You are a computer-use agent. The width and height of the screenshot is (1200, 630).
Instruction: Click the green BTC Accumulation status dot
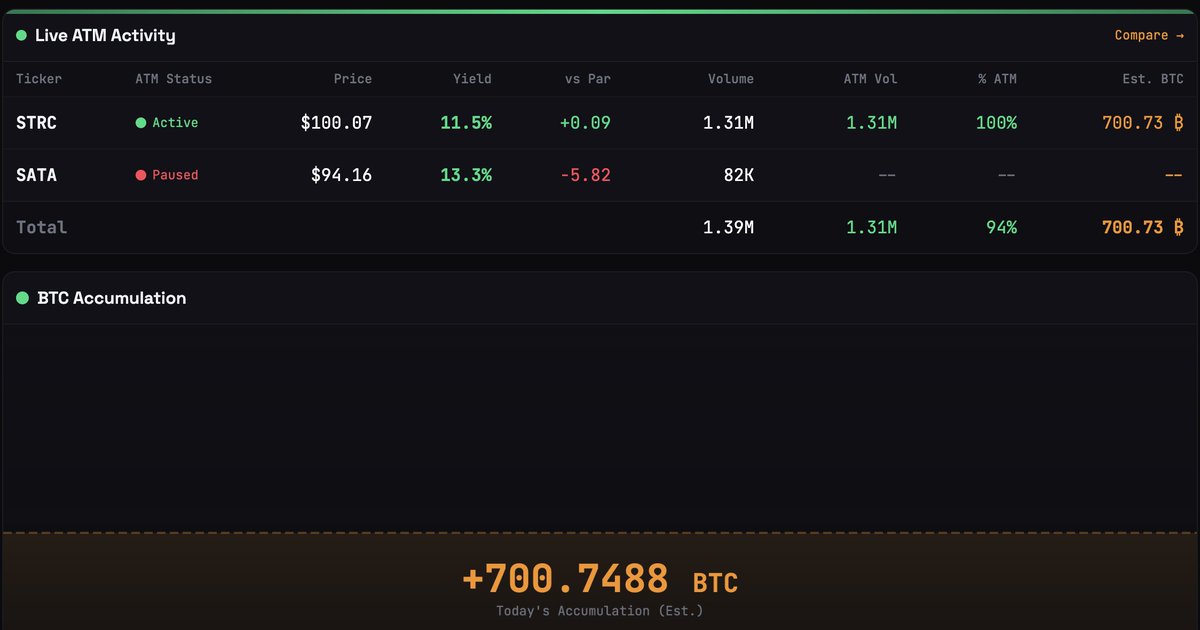click(22, 298)
